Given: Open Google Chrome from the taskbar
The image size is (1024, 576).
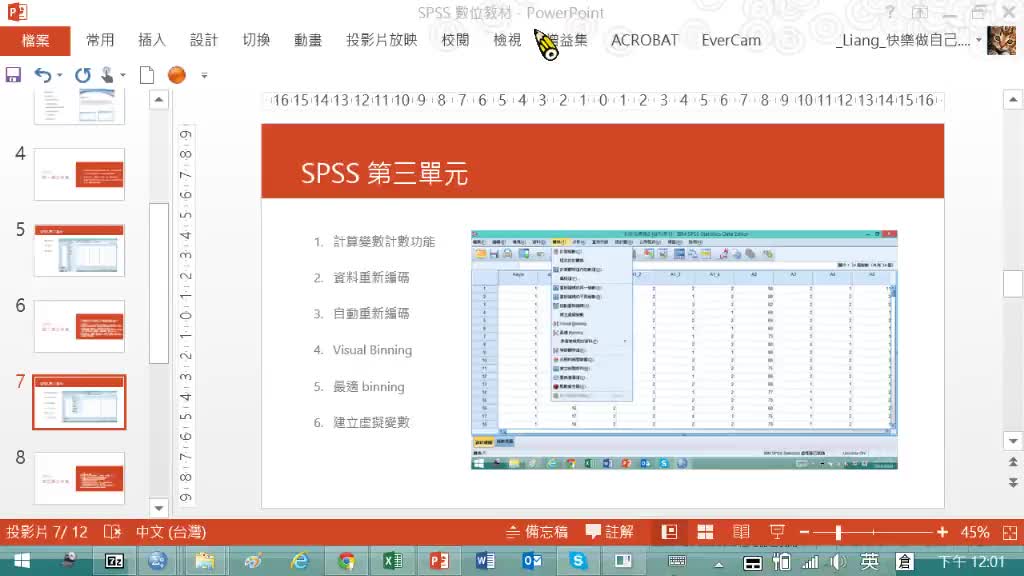Looking at the screenshot, I should [346, 561].
